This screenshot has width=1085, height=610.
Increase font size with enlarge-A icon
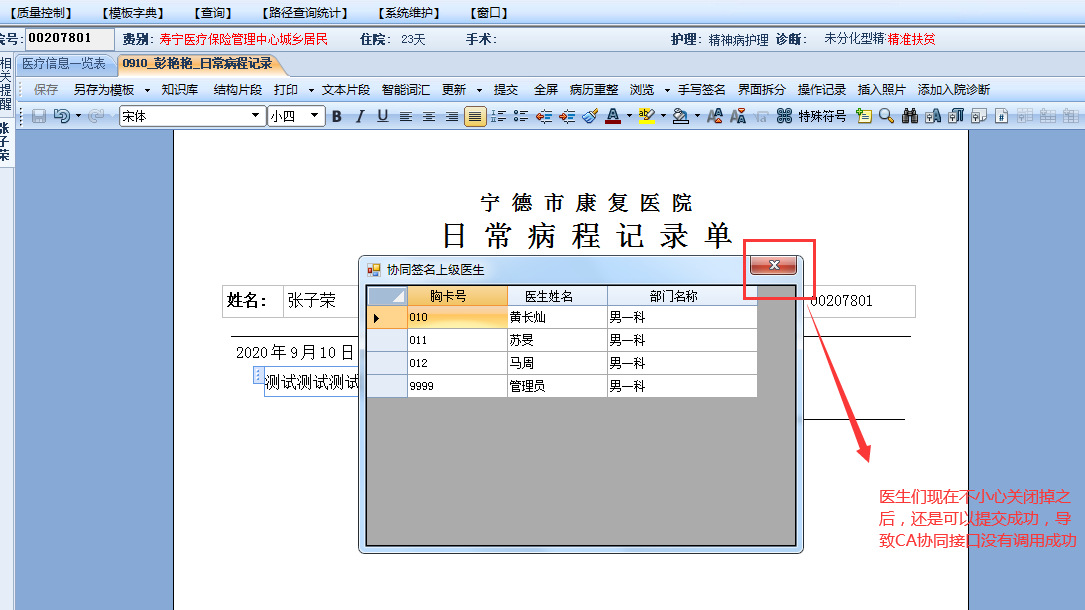tap(715, 116)
